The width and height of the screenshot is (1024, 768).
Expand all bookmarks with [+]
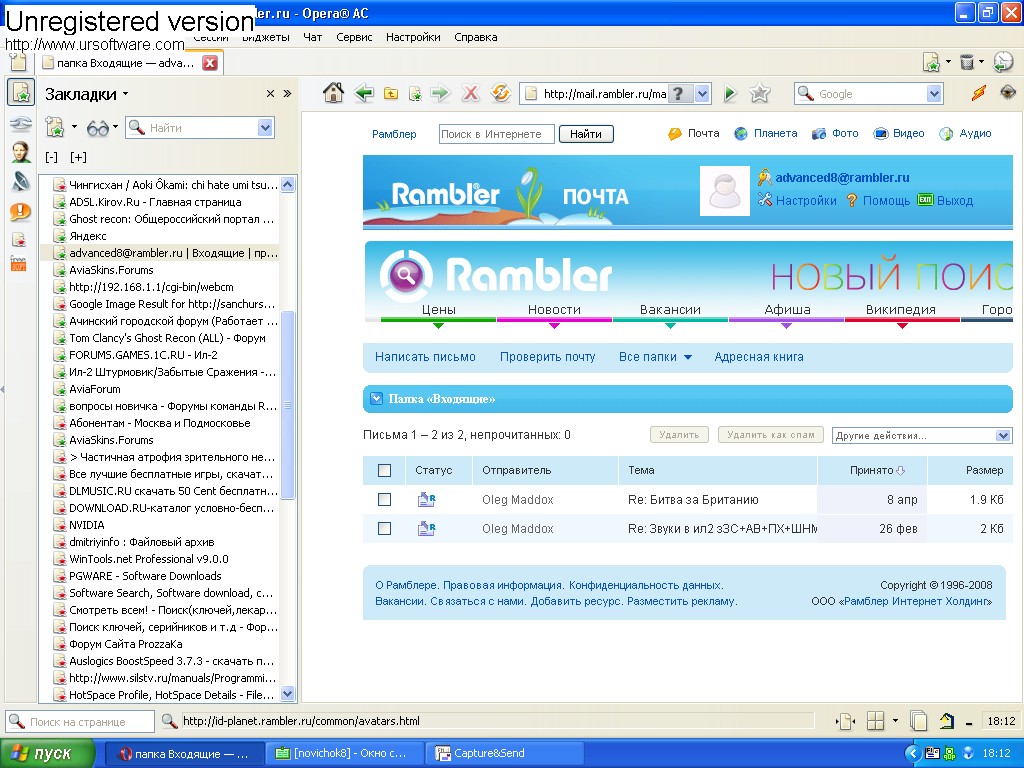[78, 157]
